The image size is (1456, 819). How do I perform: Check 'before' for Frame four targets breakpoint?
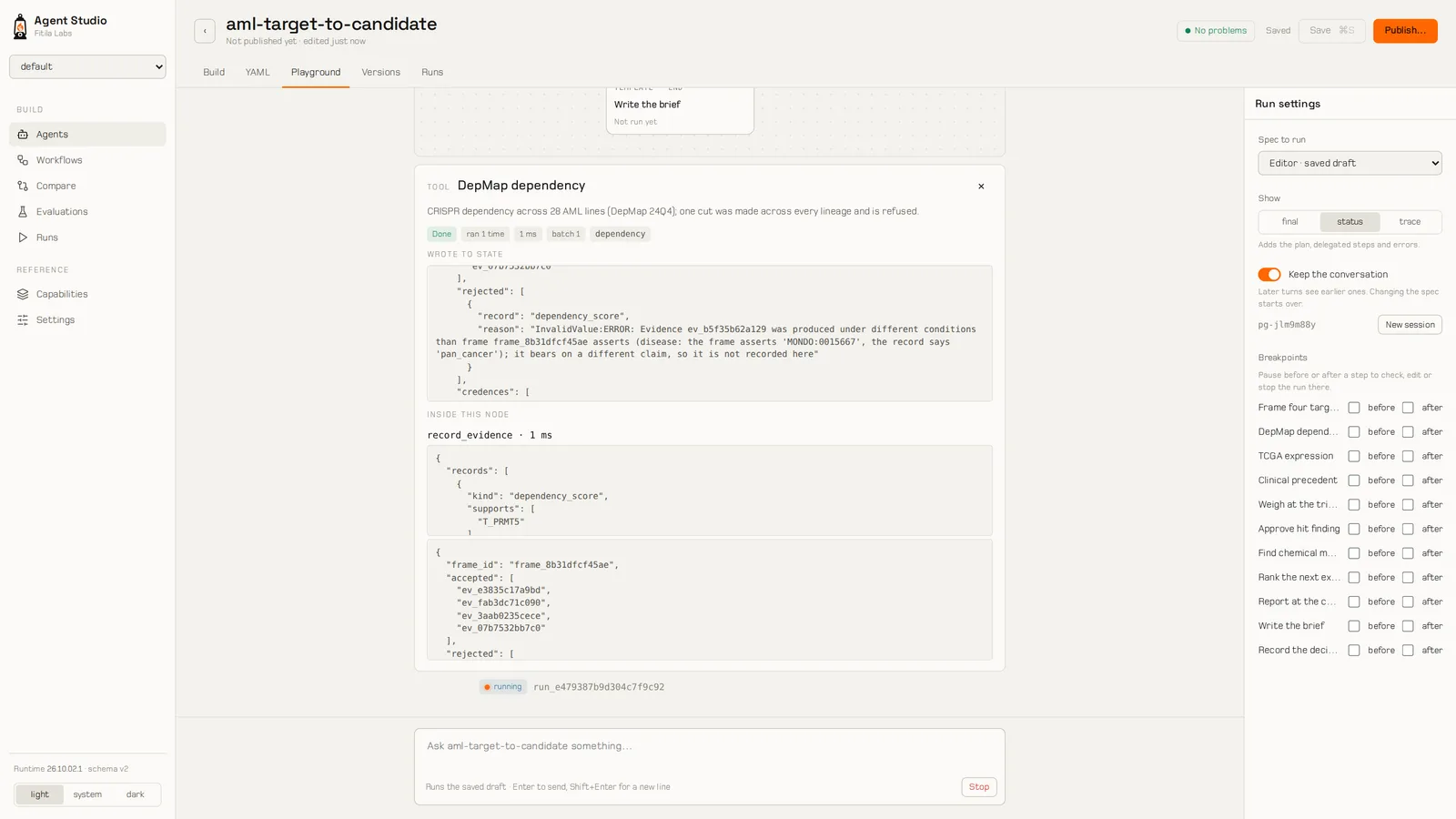(x=1354, y=408)
